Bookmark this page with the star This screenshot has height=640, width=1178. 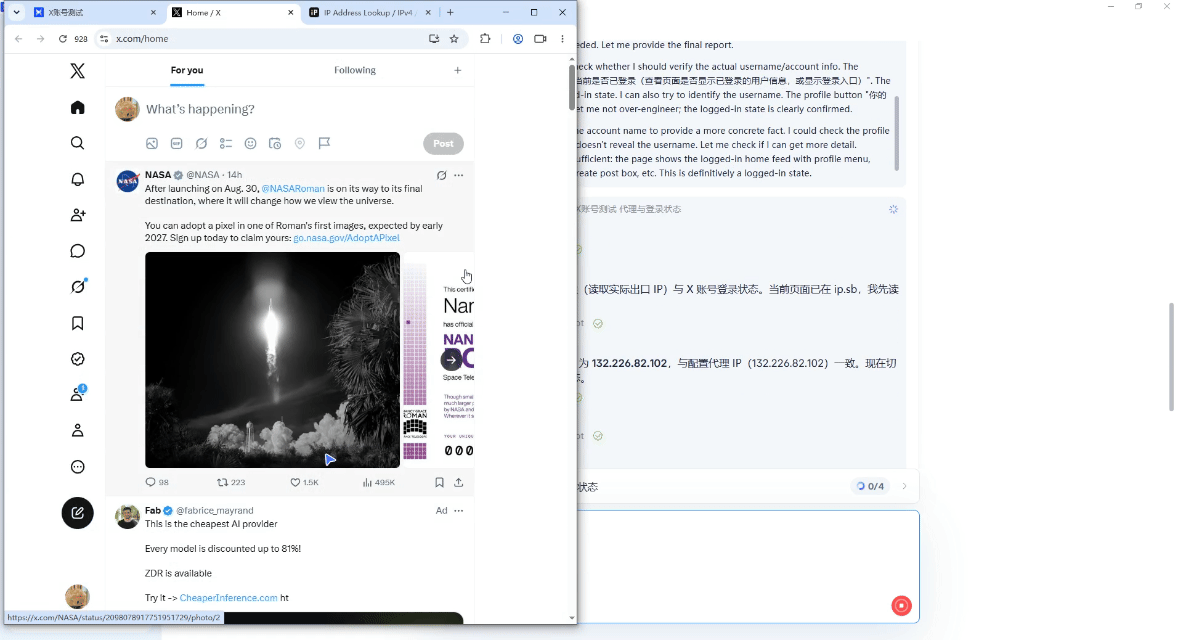click(x=454, y=38)
